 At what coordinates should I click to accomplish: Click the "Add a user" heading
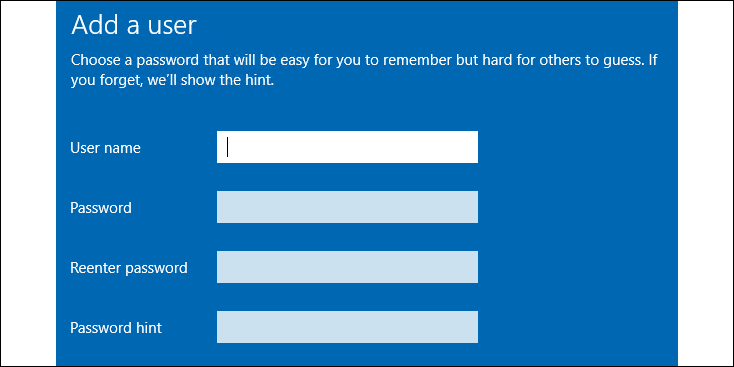tap(134, 25)
